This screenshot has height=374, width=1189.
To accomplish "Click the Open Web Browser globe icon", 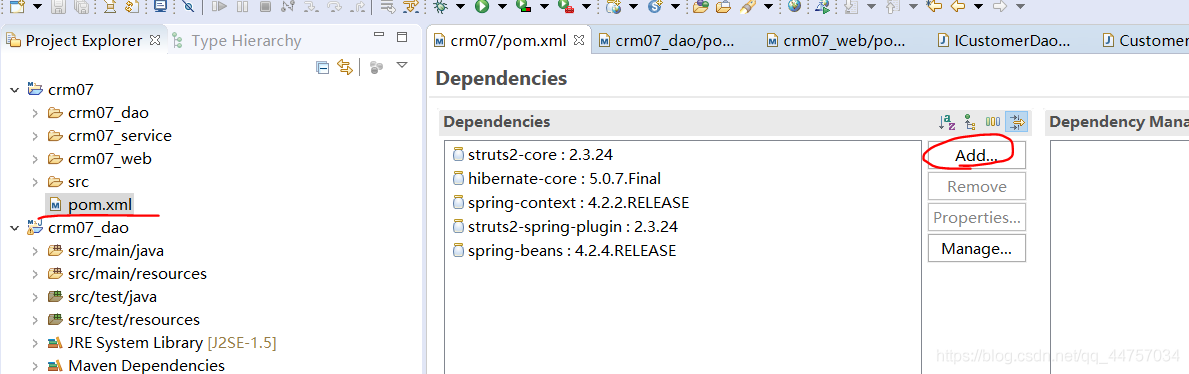I will pos(794,7).
